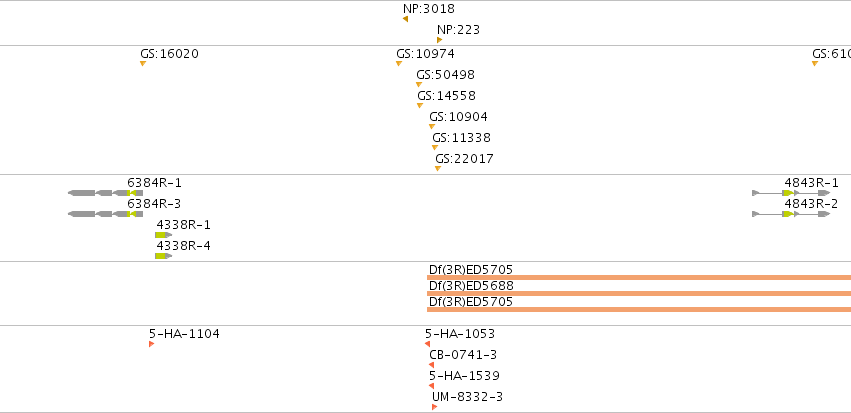Image resolution: width=851 pixels, height=413 pixels.
Task: Select the 4843R-1 transcript glyph
Action: click(791, 193)
